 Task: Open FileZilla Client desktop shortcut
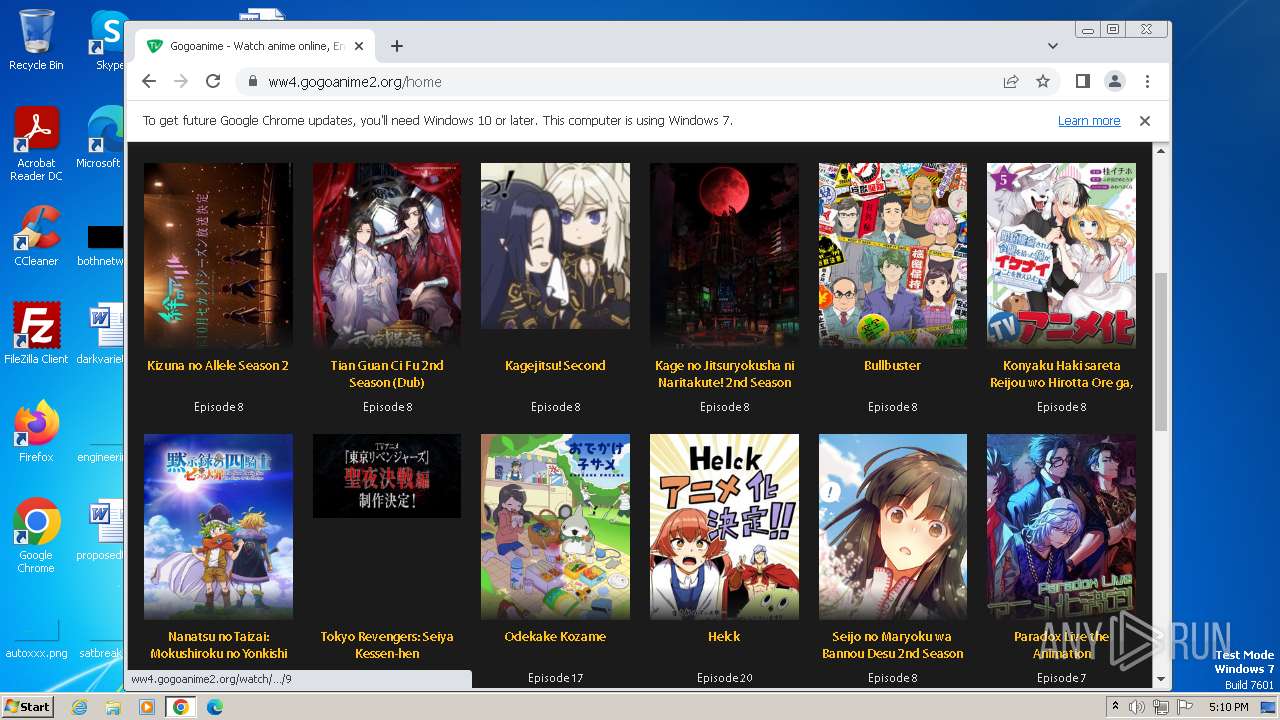click(x=36, y=333)
